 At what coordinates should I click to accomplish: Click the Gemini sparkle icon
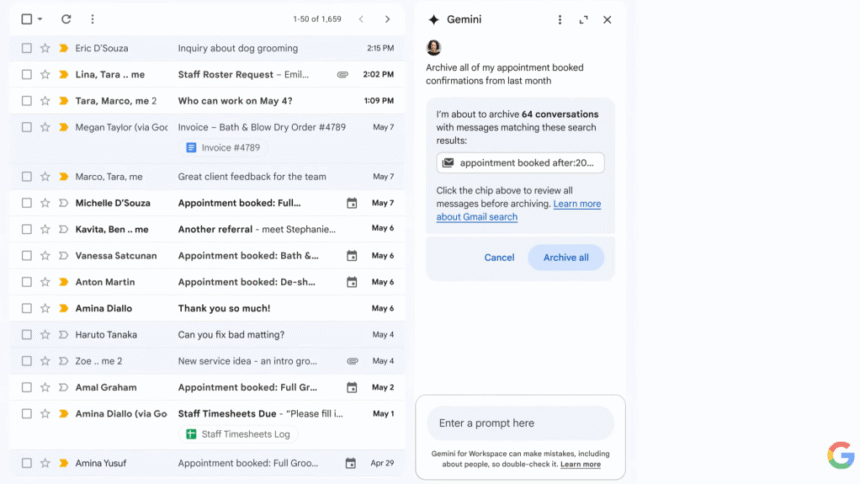click(x=434, y=20)
